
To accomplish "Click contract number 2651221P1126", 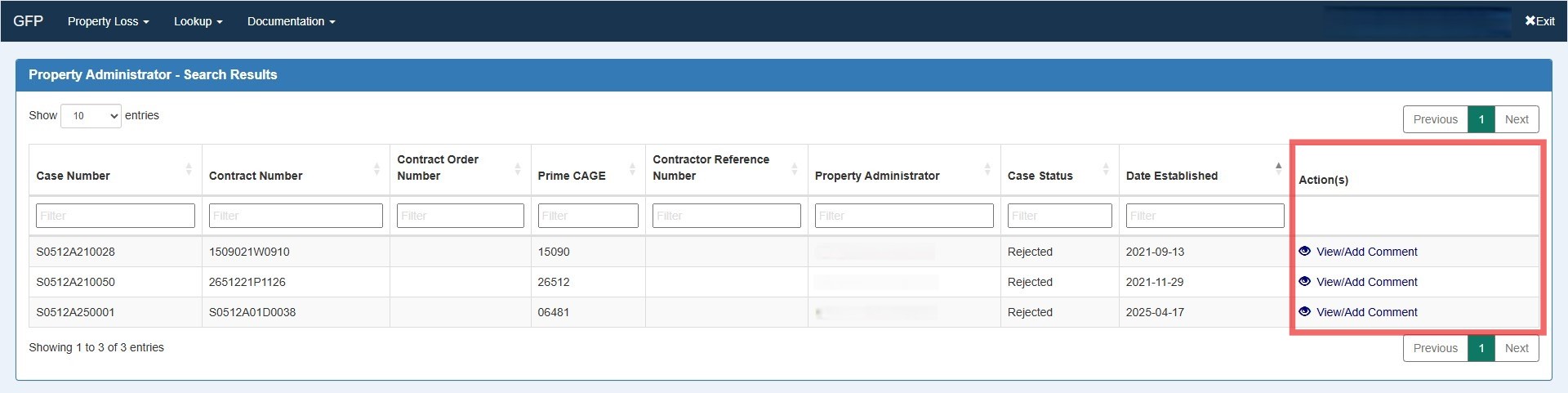I will 247,282.
